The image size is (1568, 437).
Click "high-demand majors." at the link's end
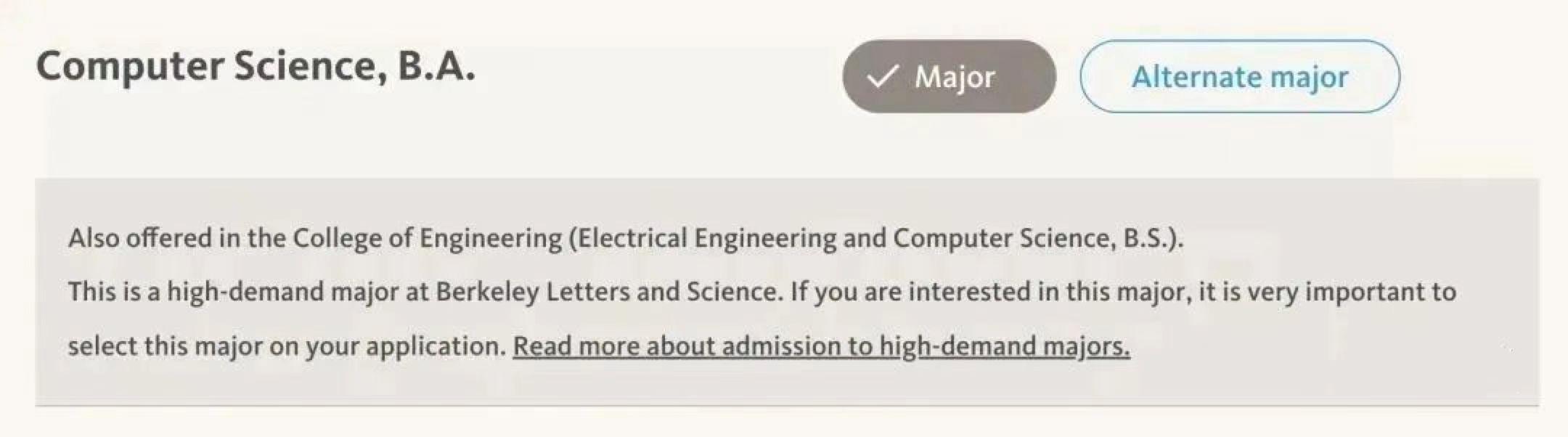point(1005,346)
